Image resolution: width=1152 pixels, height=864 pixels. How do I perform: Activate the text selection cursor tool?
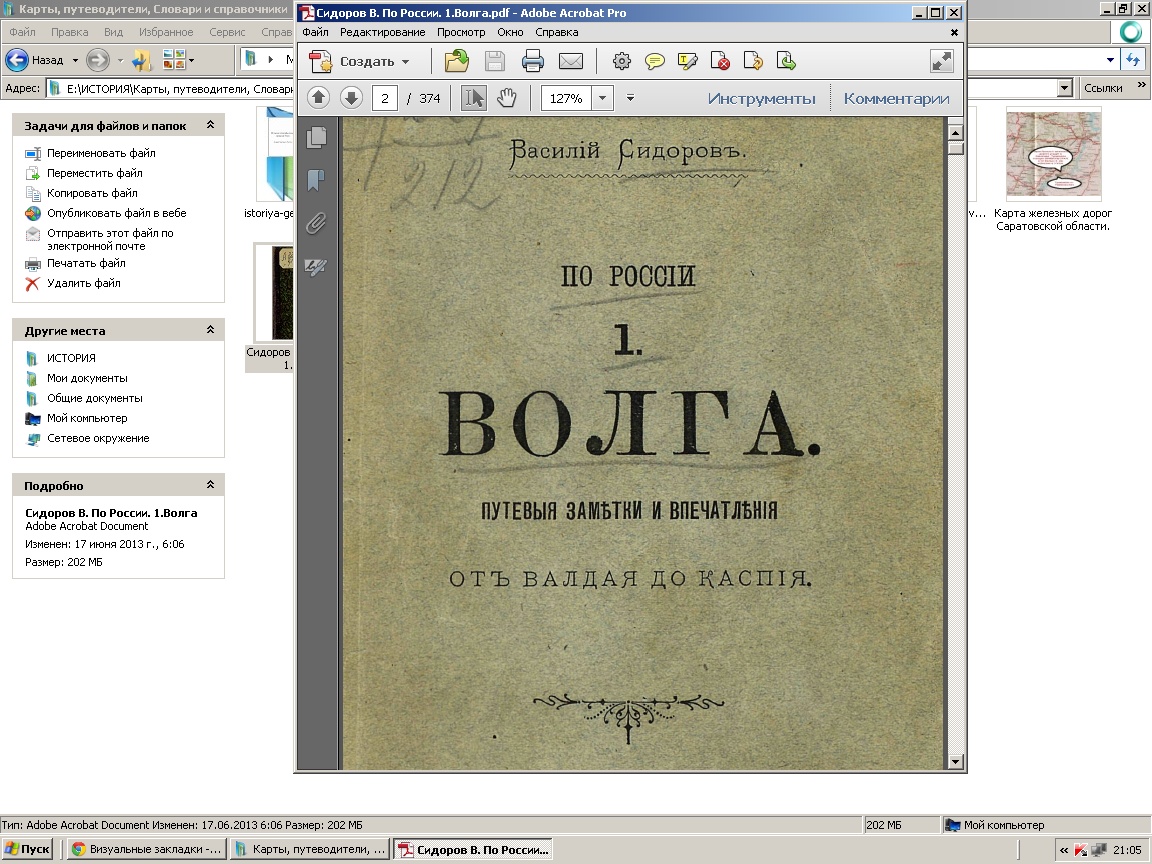click(474, 98)
